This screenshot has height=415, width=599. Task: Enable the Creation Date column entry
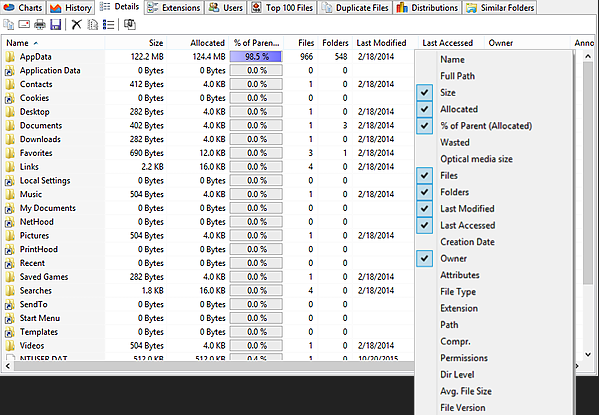point(467,242)
